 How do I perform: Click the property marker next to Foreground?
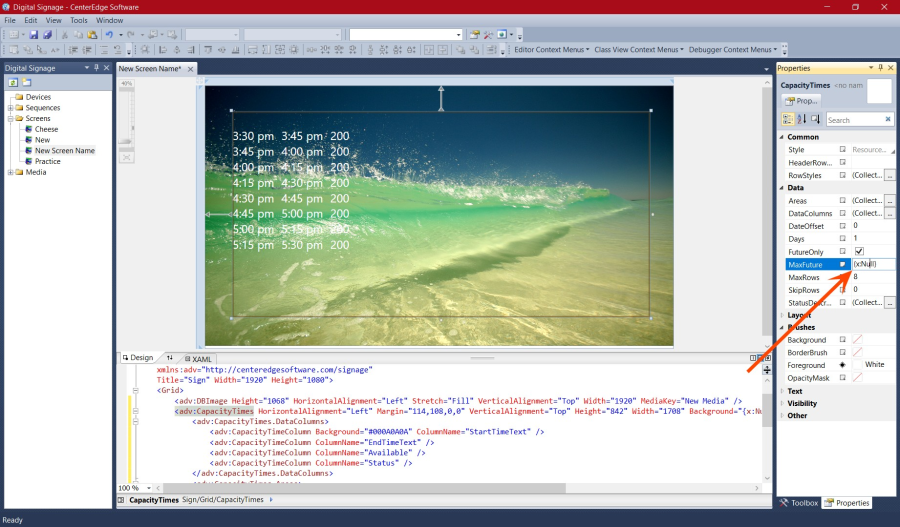point(843,365)
